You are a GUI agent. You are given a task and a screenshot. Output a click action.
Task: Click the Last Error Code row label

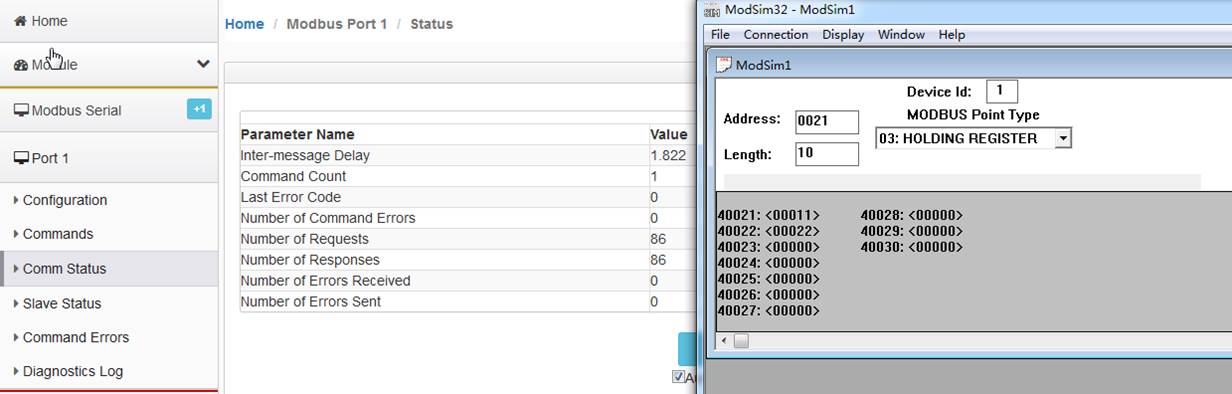[290, 197]
